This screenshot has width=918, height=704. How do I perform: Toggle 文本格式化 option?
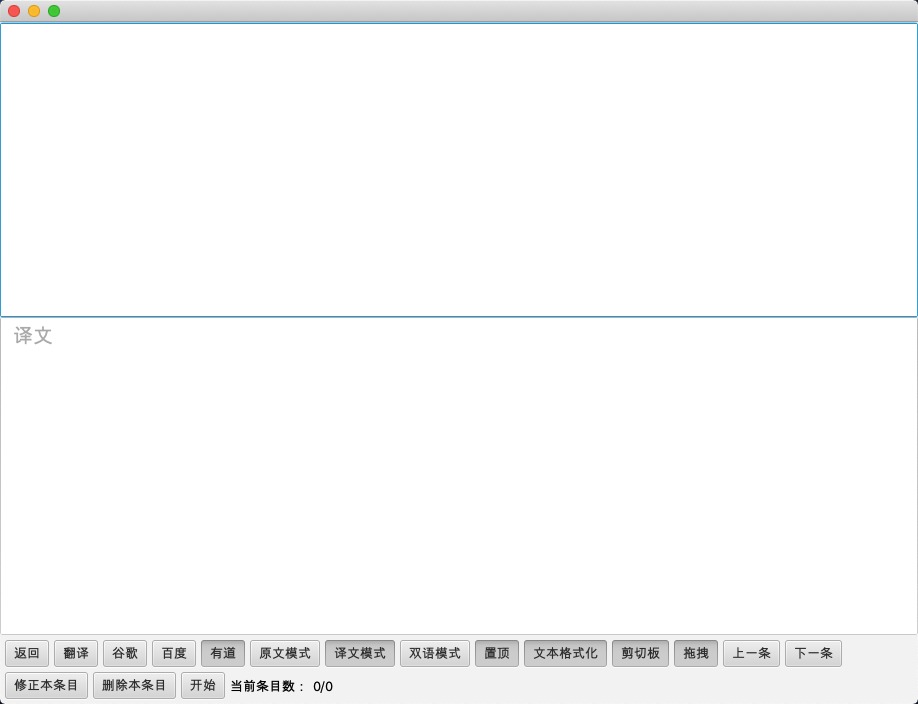tap(566, 653)
